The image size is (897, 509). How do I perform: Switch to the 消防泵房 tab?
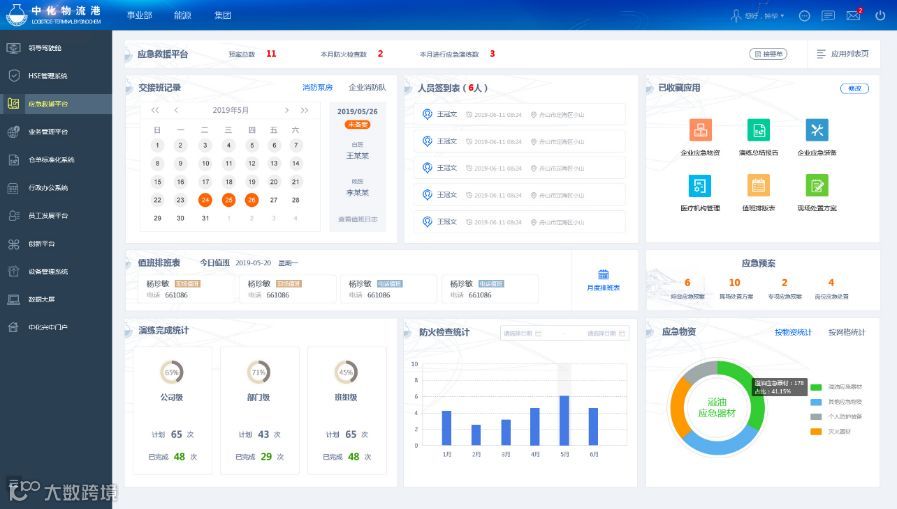317,88
